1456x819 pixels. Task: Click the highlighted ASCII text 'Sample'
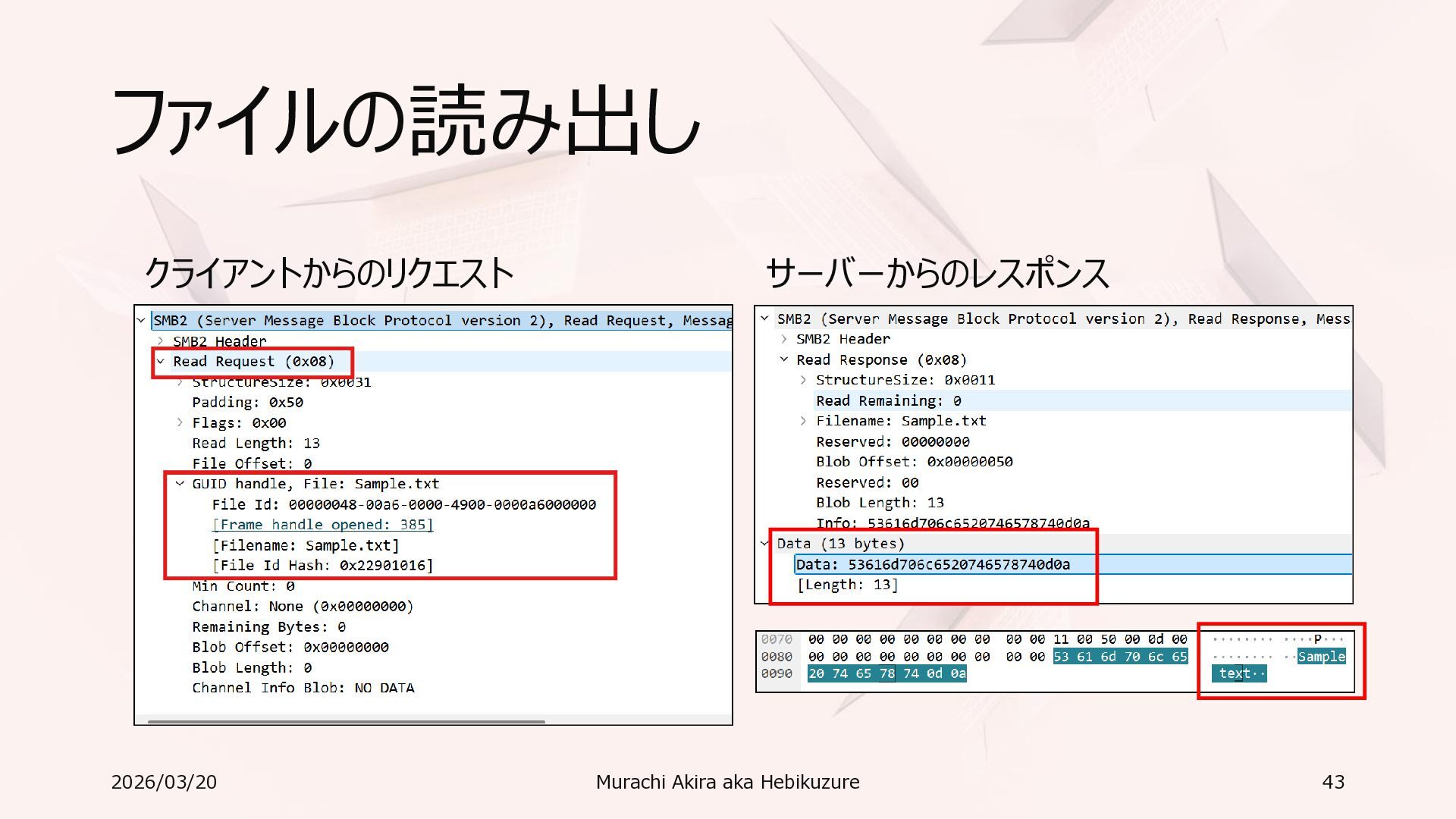pos(1321,657)
